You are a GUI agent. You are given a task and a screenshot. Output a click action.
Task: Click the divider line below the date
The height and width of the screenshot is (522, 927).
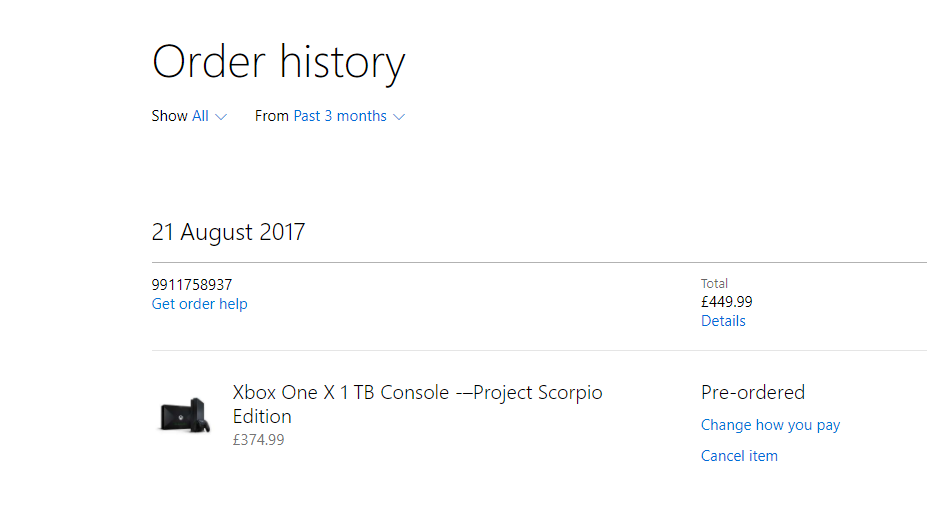click(539, 262)
